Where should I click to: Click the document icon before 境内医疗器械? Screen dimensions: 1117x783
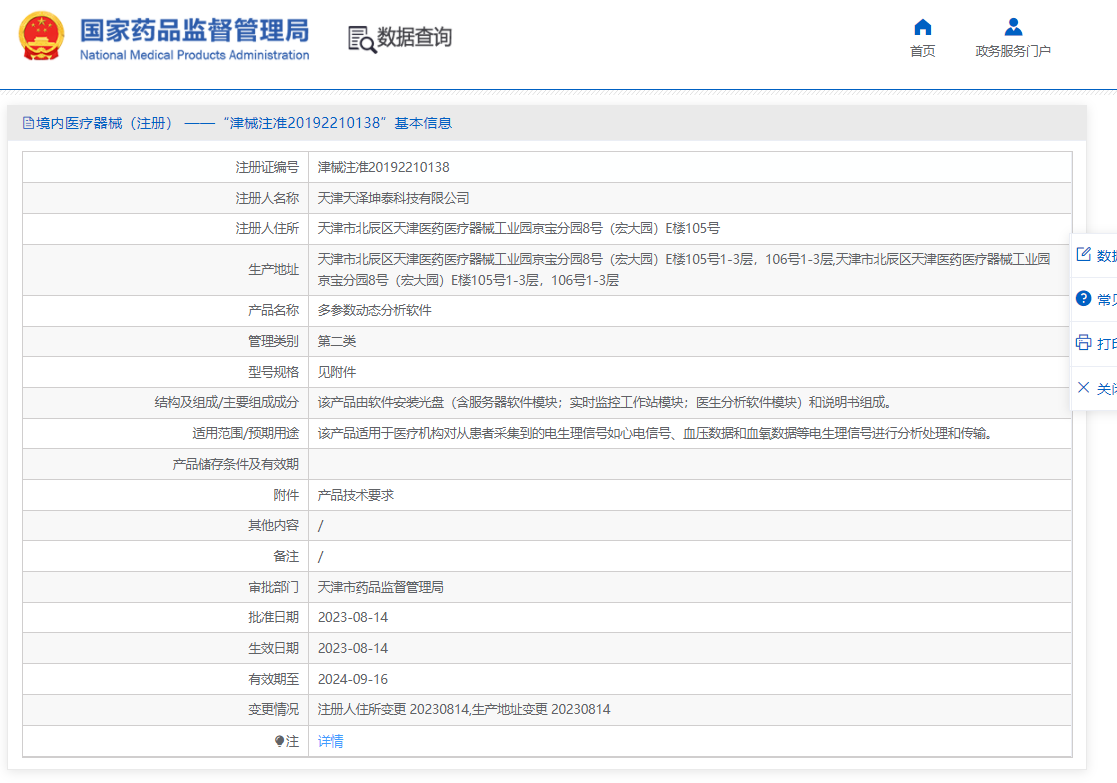pos(28,123)
